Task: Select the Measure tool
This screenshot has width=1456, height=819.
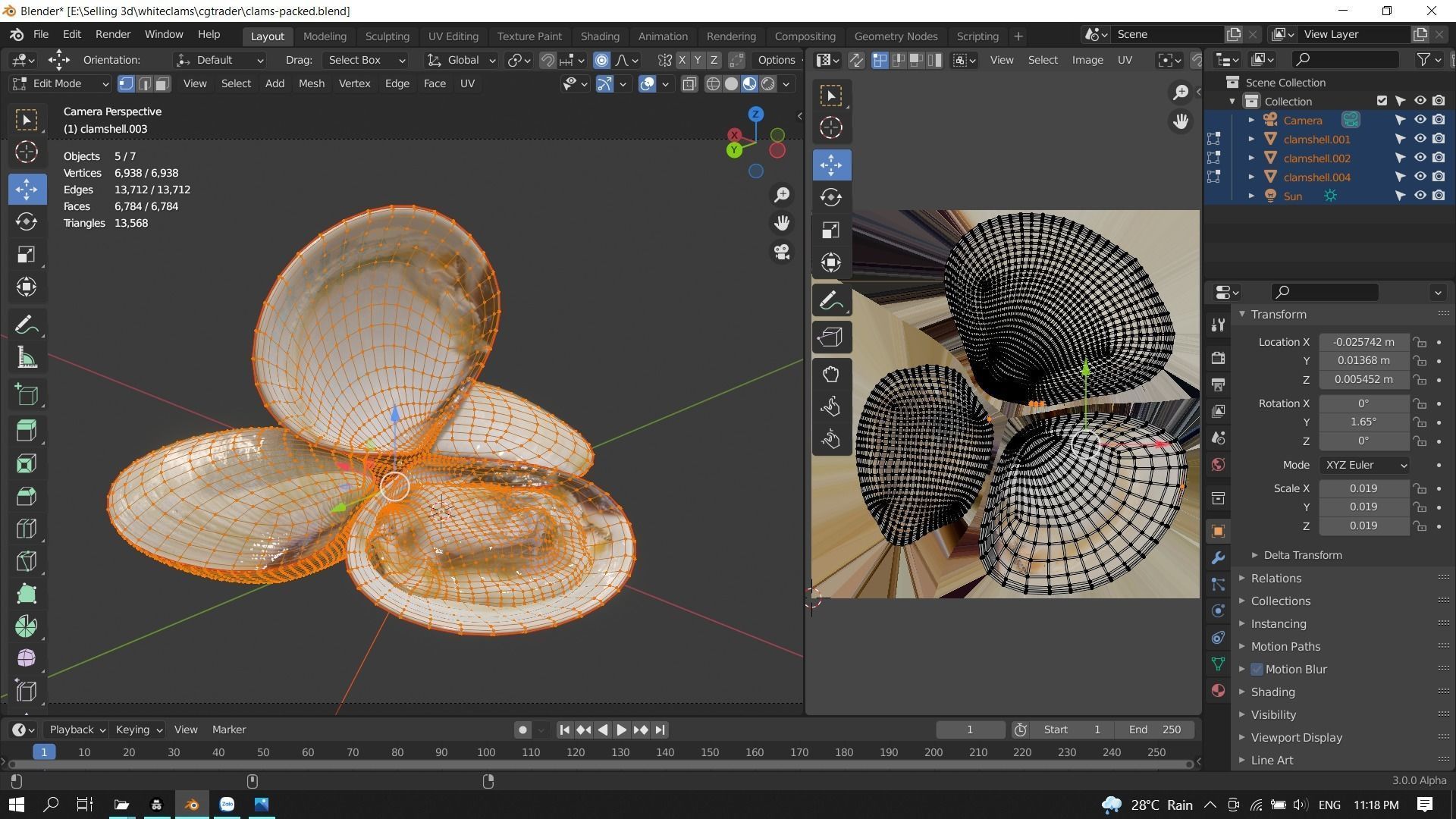Action: coord(27,359)
